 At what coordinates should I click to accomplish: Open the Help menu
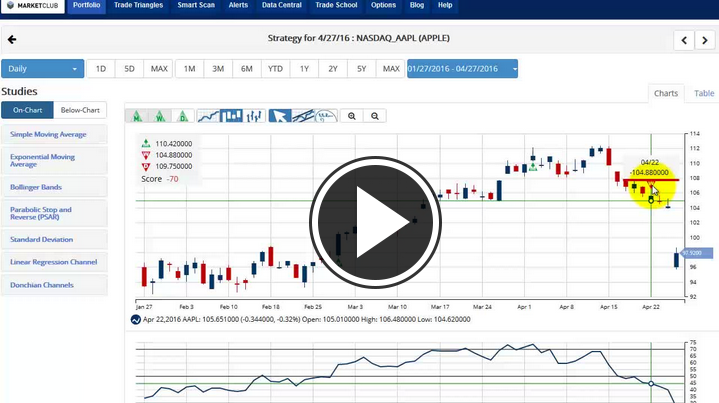(445, 6)
